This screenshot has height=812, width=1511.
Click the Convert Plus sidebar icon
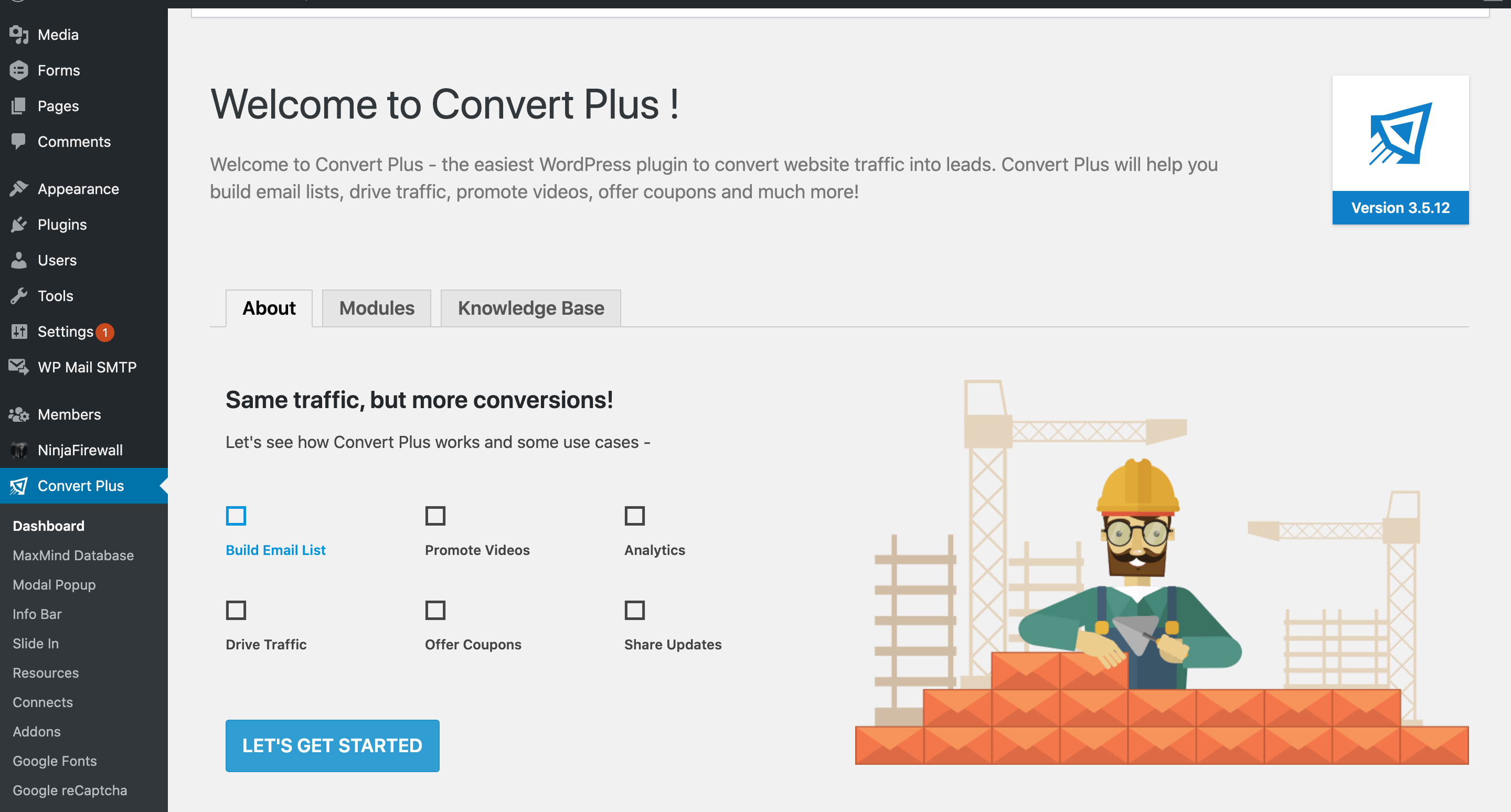click(19, 486)
